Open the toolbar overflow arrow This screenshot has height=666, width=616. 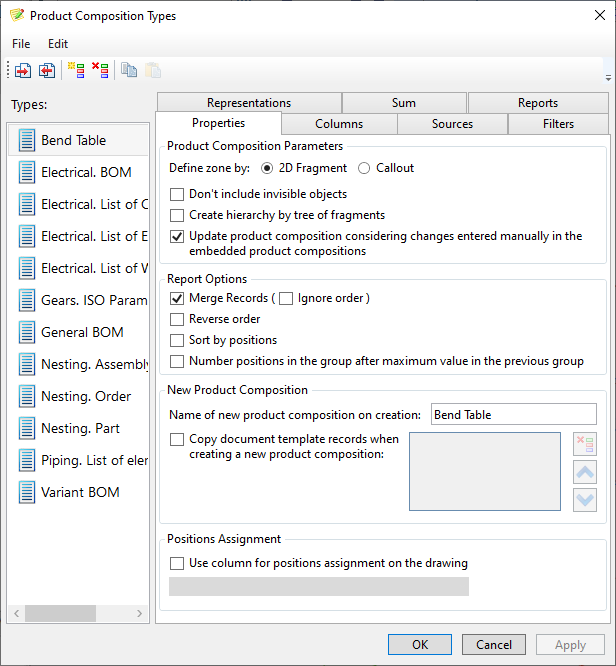click(x=608, y=78)
